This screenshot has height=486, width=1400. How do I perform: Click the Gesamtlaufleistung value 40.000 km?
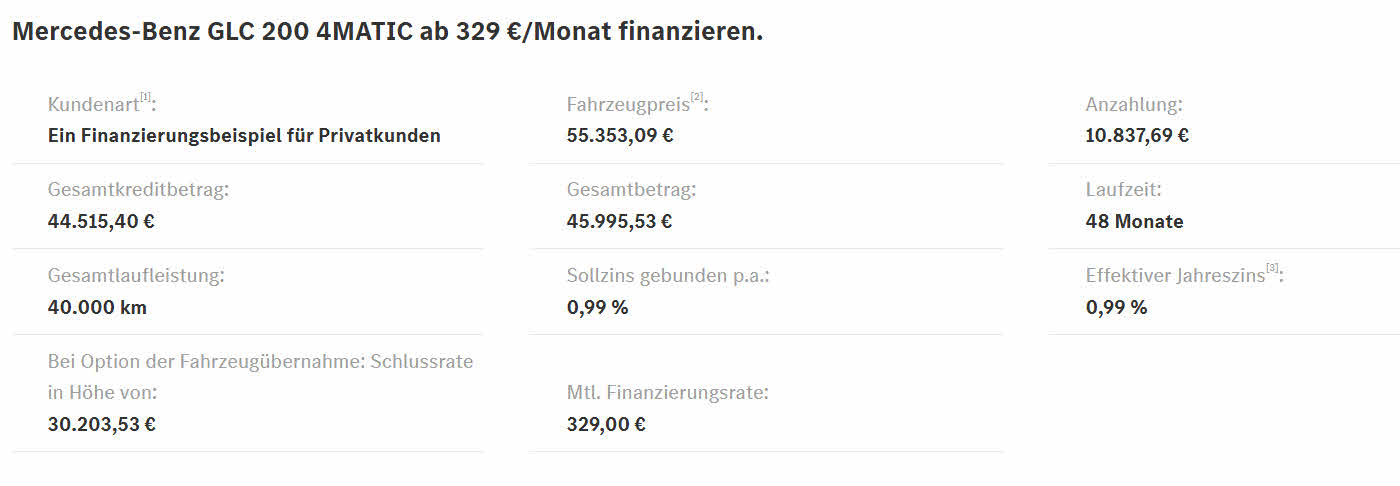[97, 308]
